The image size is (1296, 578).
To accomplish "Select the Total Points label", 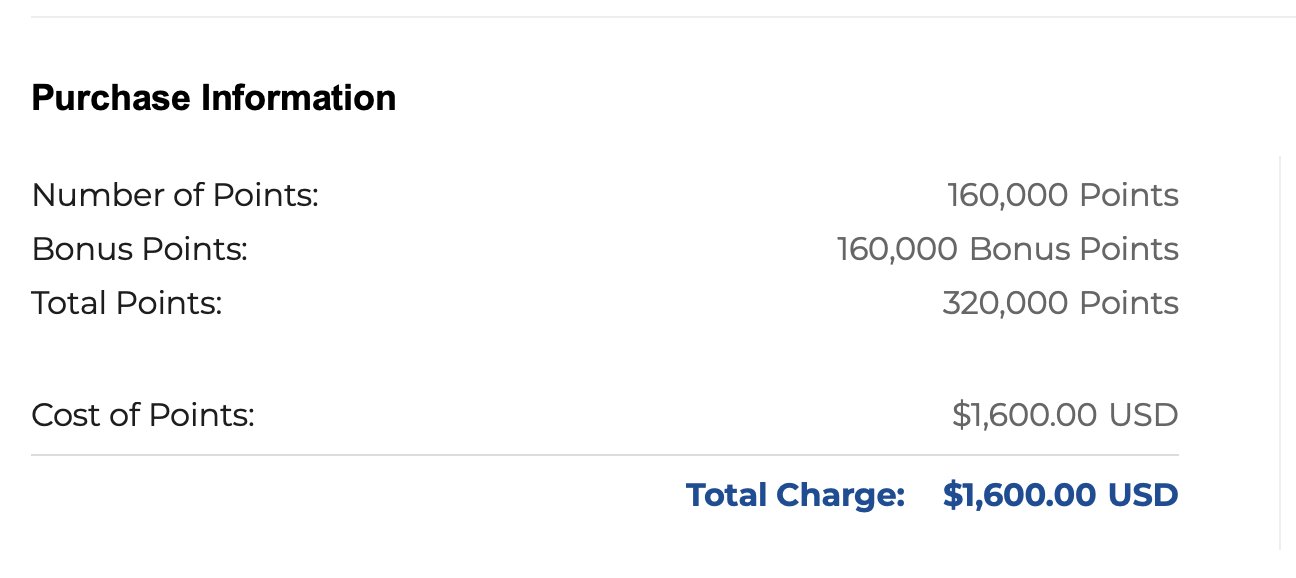I will point(127,303).
